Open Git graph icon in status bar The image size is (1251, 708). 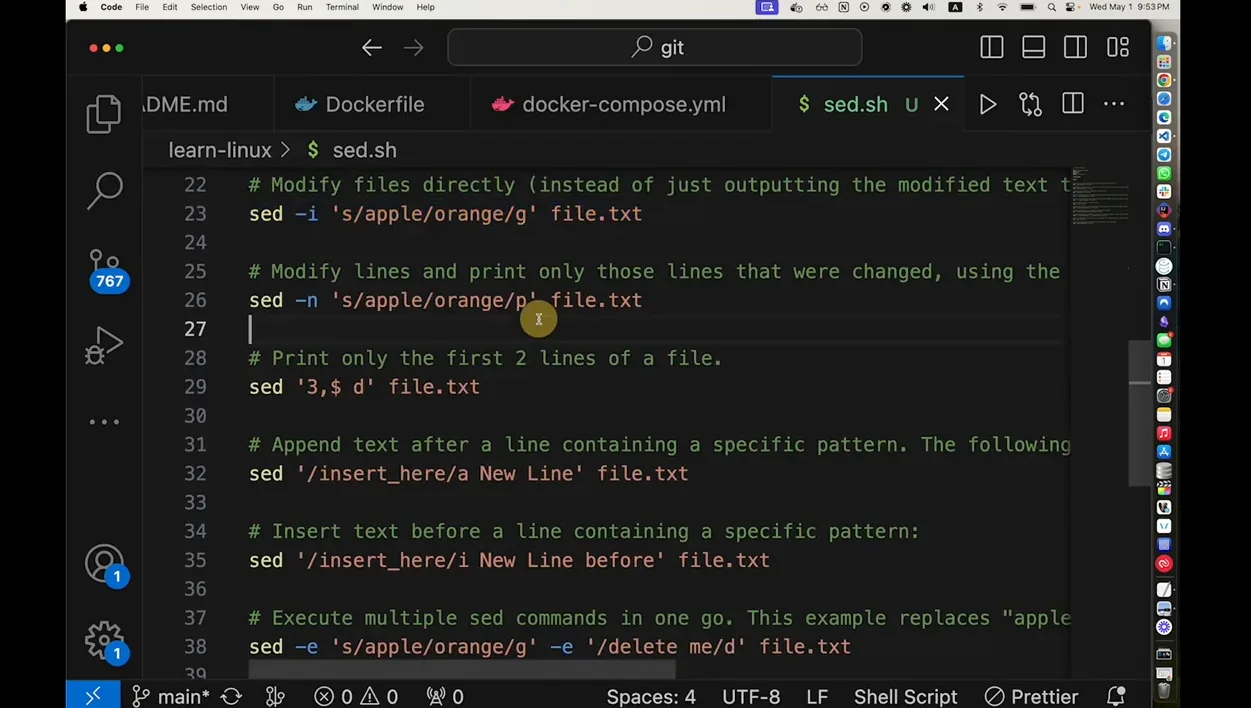point(275,696)
